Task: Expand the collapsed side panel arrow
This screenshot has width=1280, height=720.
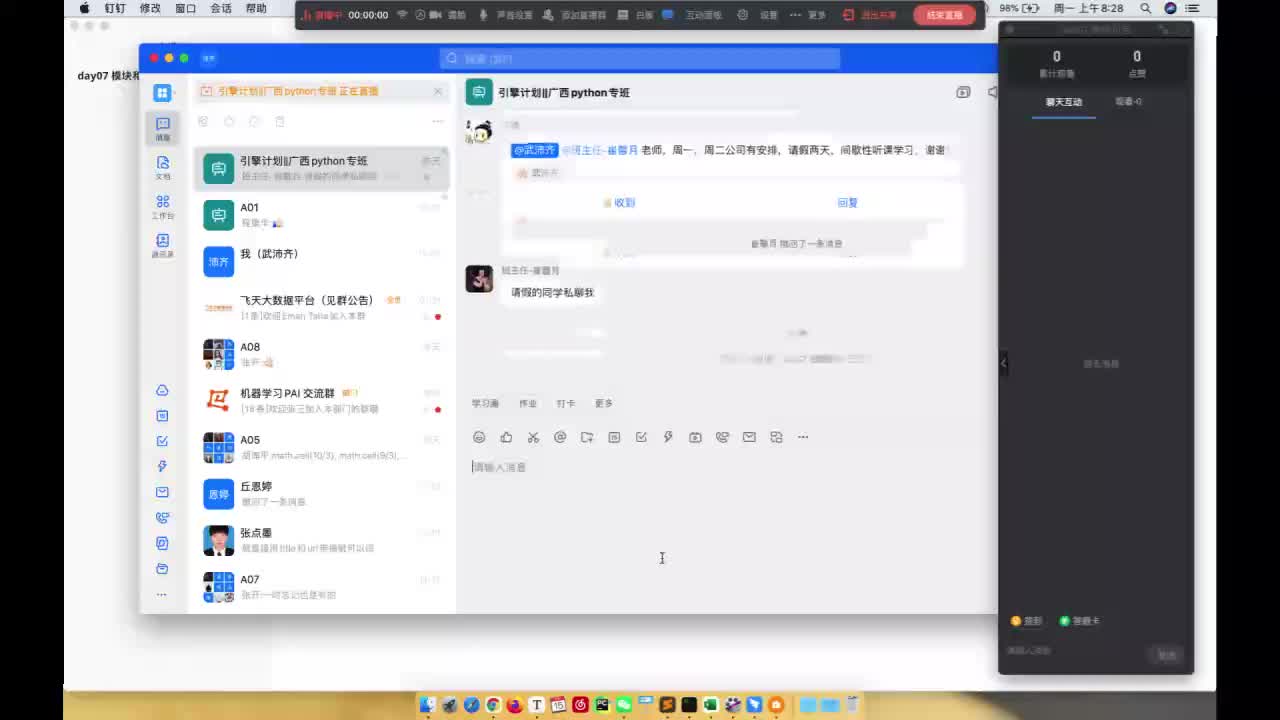Action: [1004, 363]
